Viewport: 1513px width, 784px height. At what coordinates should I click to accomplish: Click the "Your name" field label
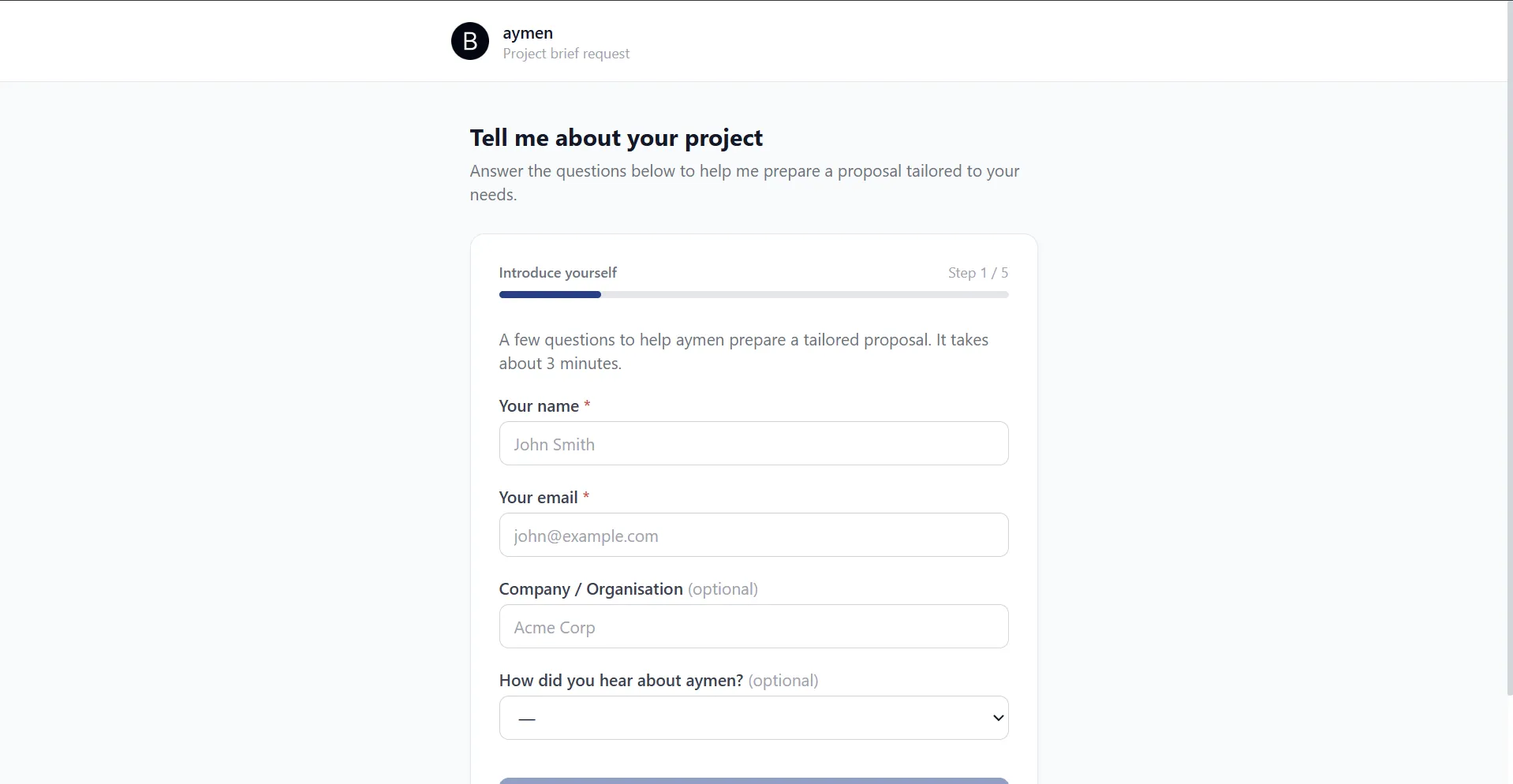[539, 406]
